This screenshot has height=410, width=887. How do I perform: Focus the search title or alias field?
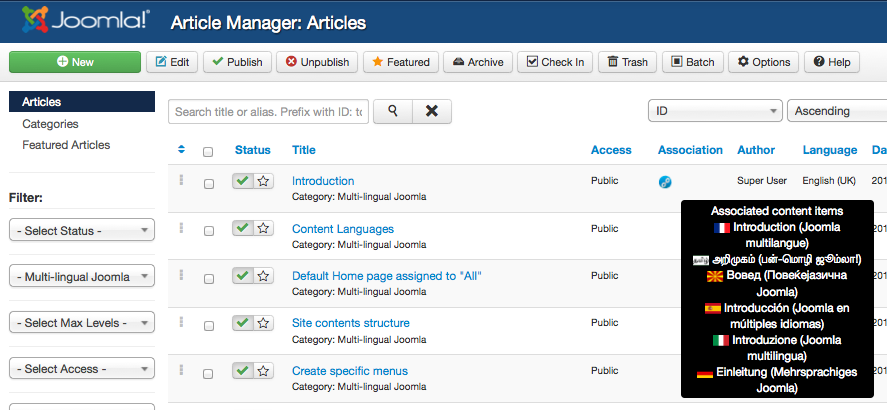[x=268, y=112]
